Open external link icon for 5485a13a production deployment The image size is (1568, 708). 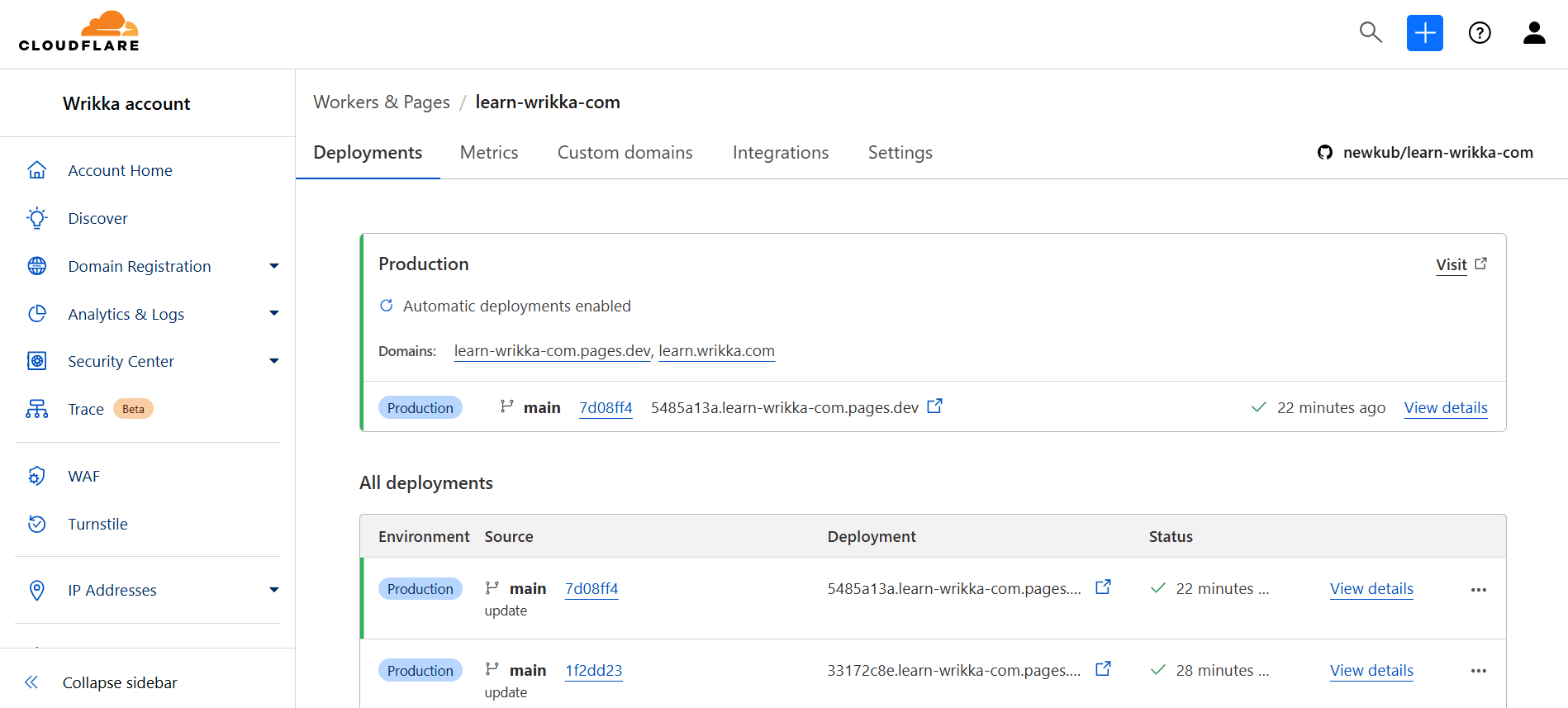934,406
